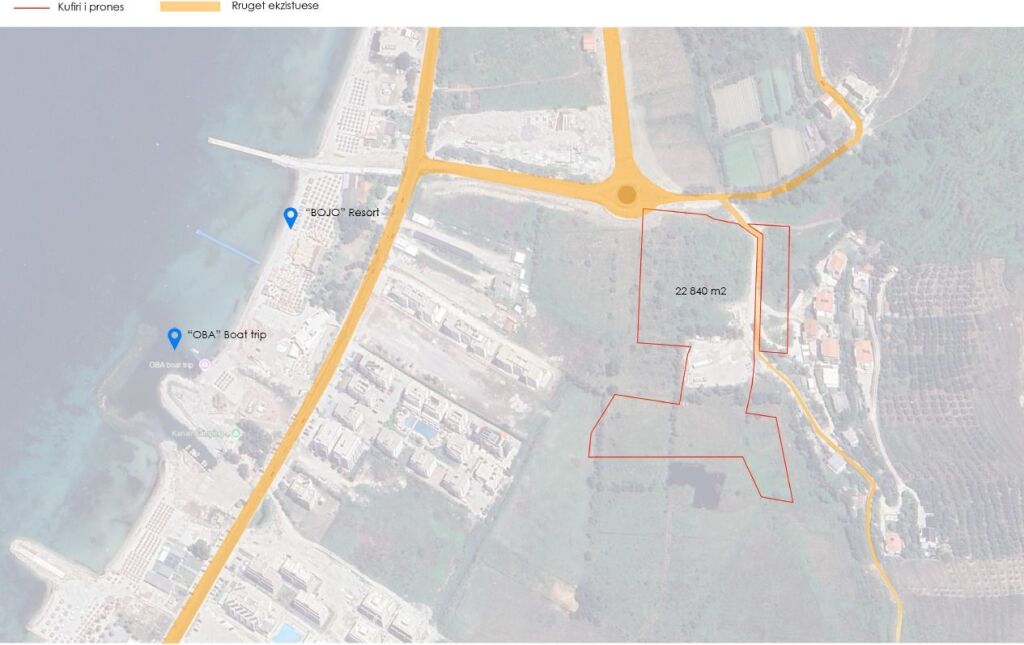Image resolution: width=1024 pixels, height=645 pixels.
Task: Click the narrow red-outlined strip east of the property
Action: pos(774,288)
